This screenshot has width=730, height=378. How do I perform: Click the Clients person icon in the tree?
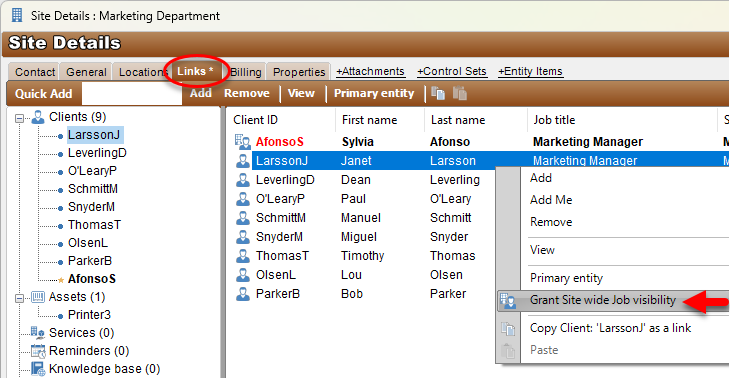pos(38,117)
